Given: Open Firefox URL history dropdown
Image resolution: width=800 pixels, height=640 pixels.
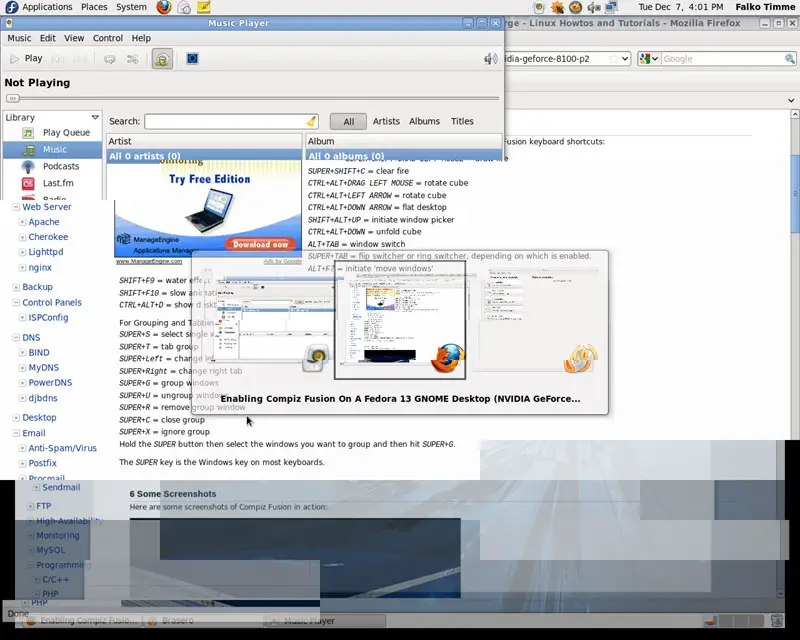Looking at the screenshot, I should click(625, 59).
